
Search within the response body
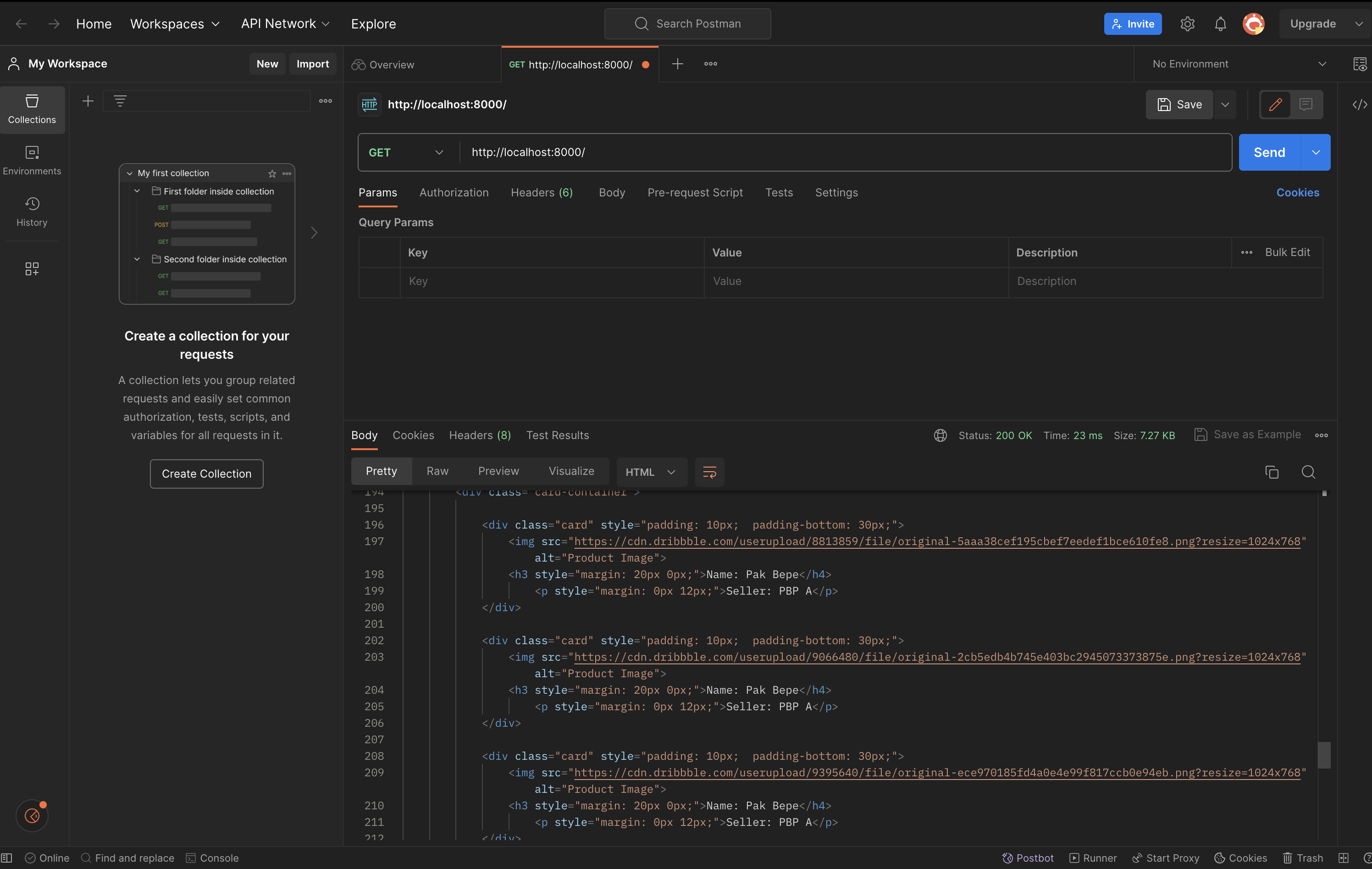[x=1308, y=472]
